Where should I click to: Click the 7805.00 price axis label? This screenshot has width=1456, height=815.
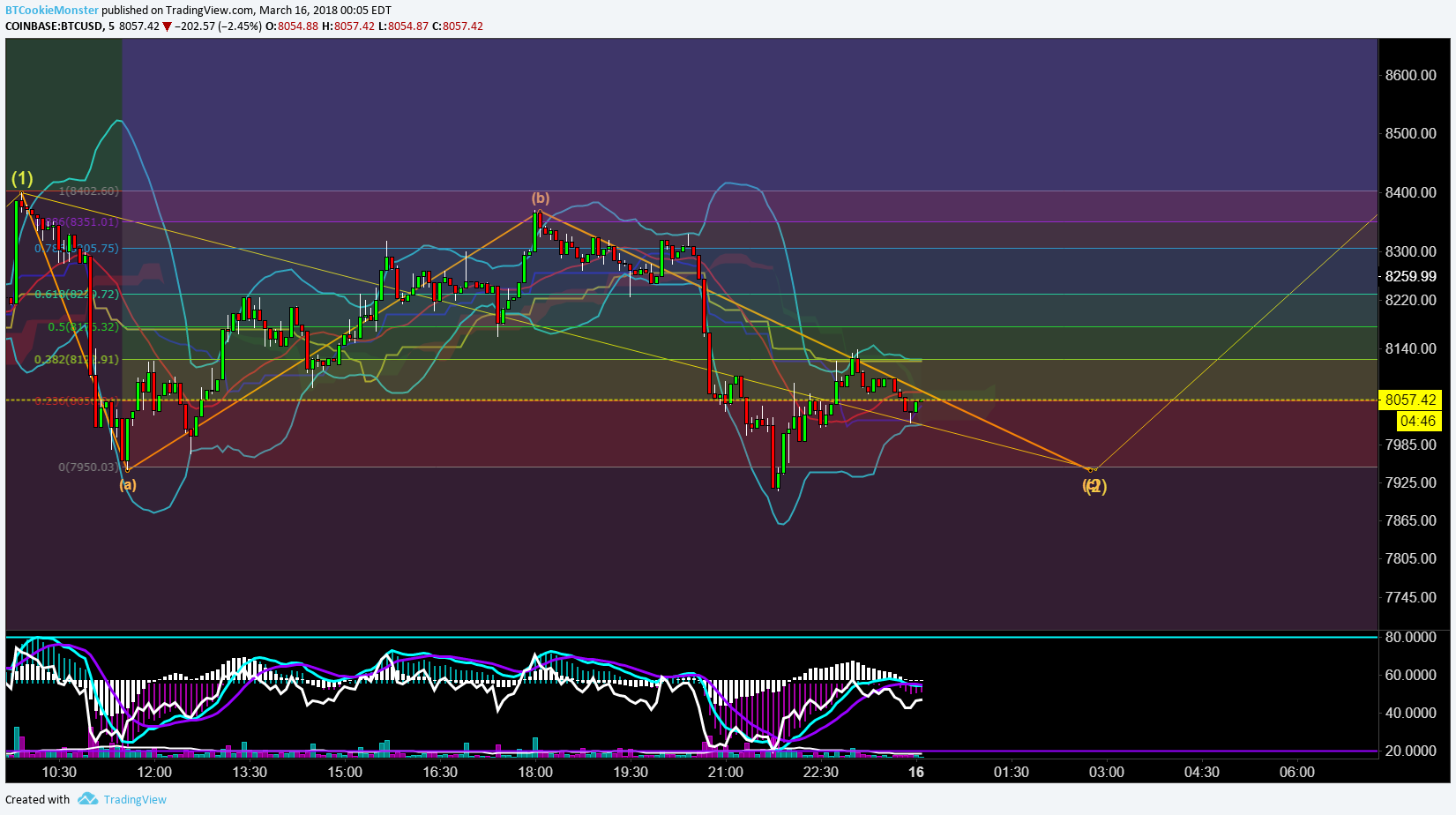[x=1411, y=558]
